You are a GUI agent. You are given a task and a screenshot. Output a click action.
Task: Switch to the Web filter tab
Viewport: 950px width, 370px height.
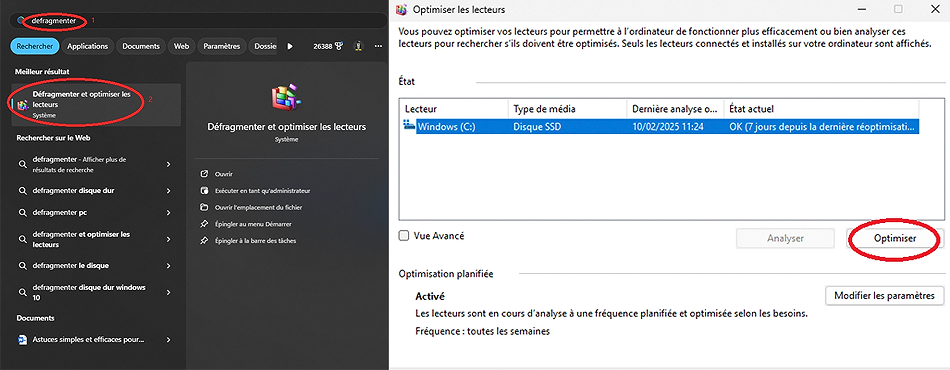click(181, 46)
